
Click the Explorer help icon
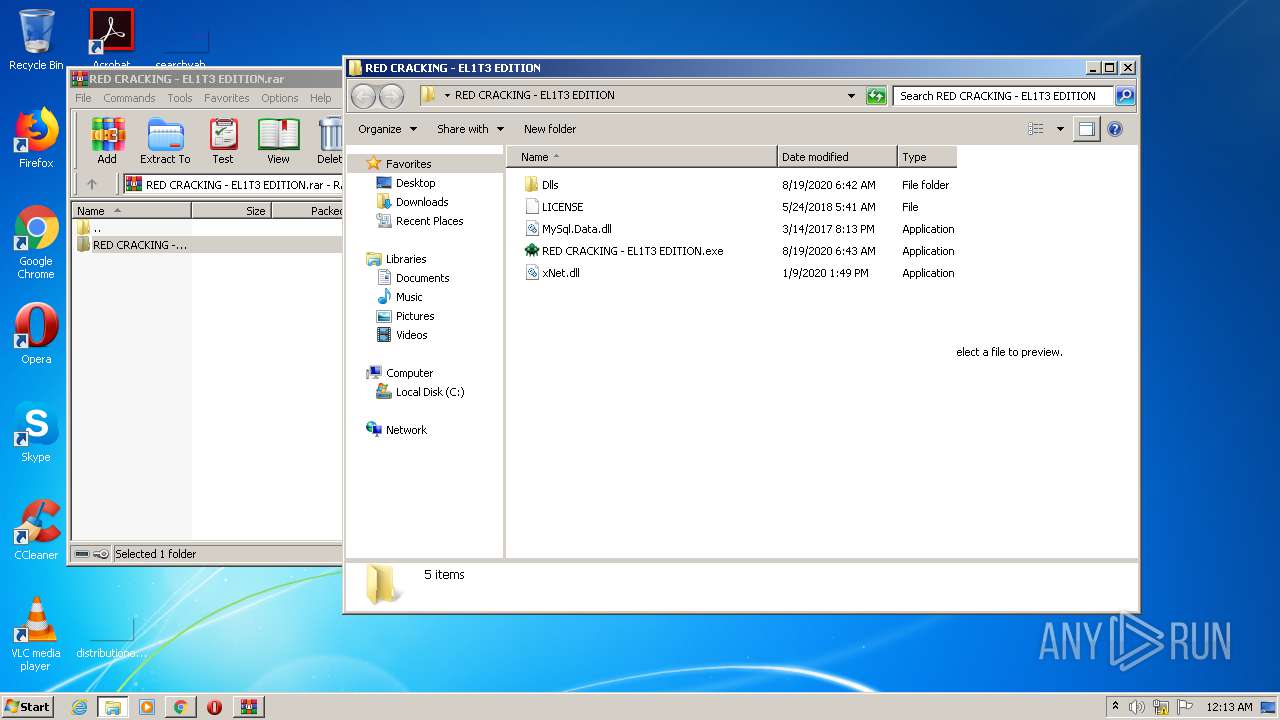pyautogui.click(x=1115, y=129)
